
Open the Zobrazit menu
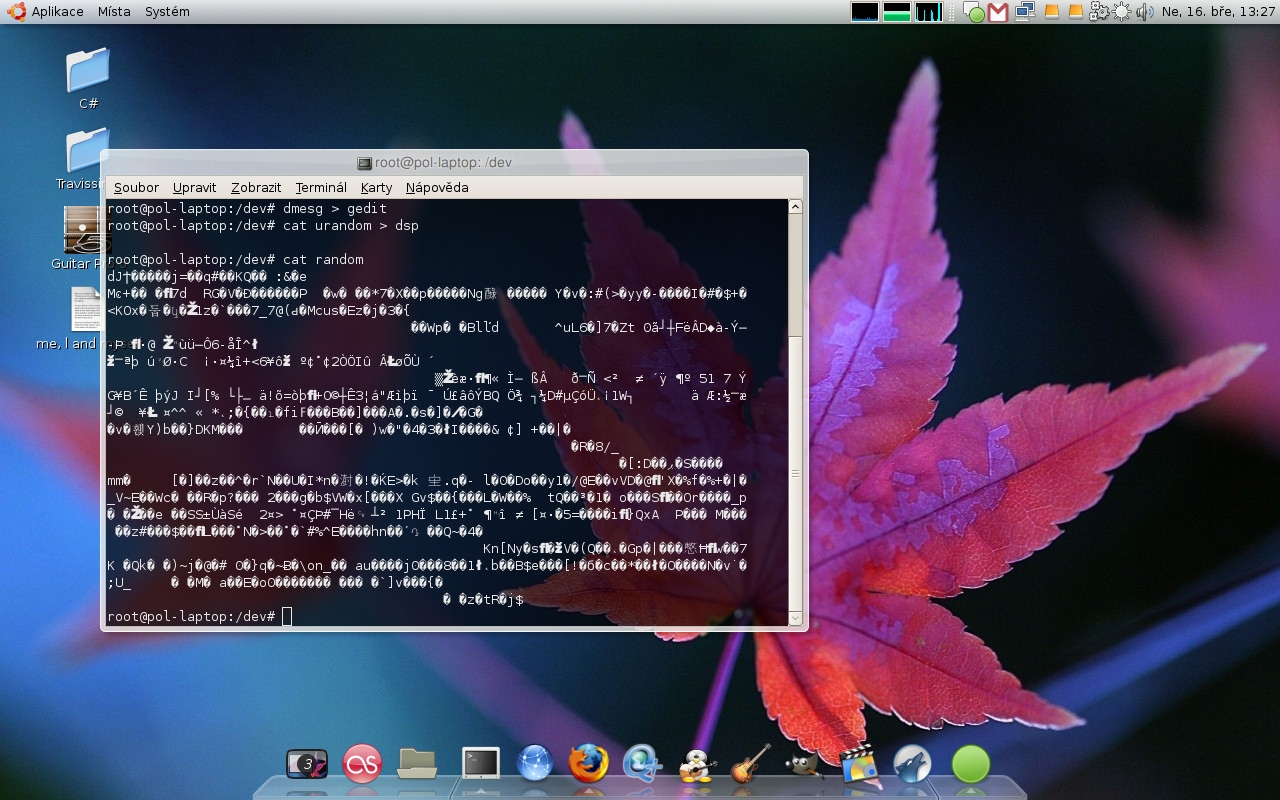coord(256,187)
